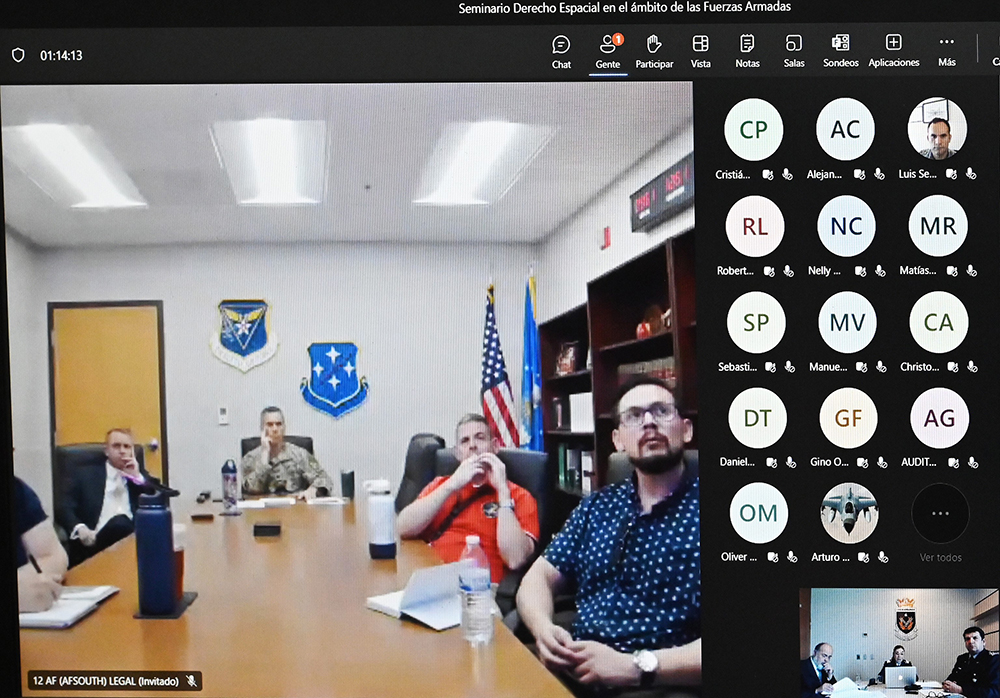Click the 12 AF (AFSOUTH) LEGAL name label

click(106, 681)
